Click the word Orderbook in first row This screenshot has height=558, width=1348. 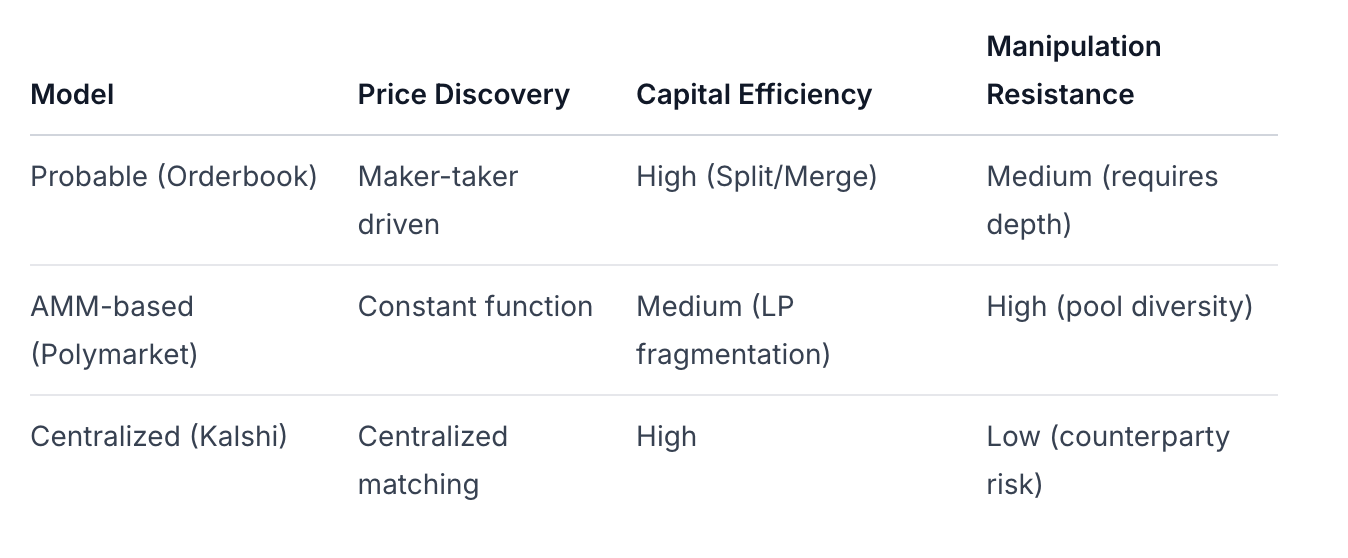coord(237,177)
